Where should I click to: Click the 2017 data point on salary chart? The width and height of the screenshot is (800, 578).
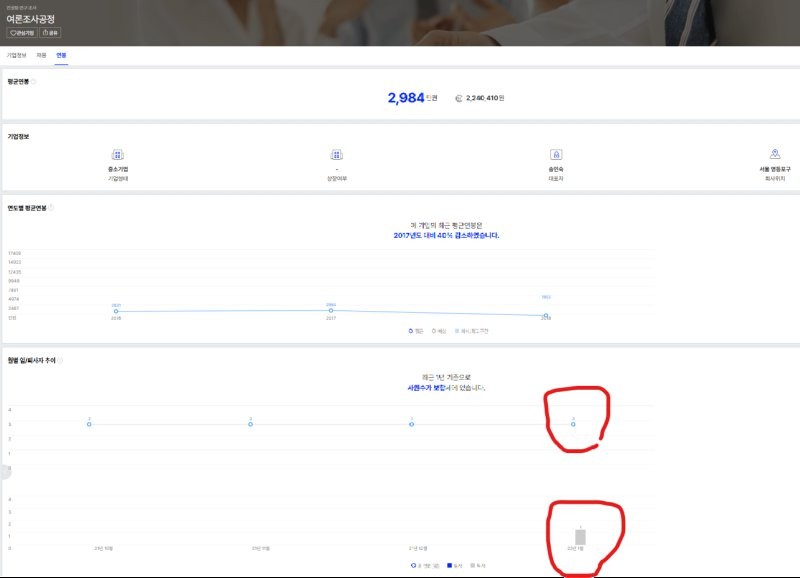click(x=331, y=310)
